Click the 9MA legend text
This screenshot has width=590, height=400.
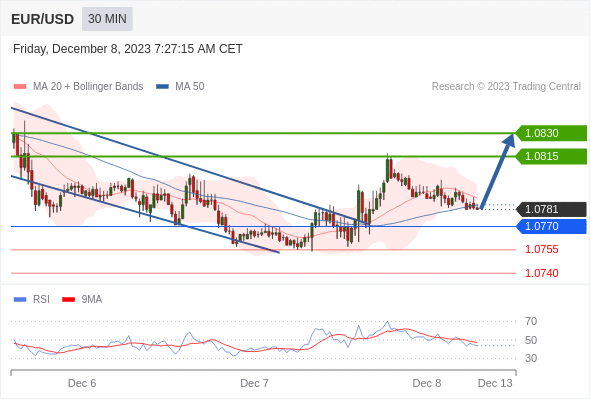coord(92,300)
